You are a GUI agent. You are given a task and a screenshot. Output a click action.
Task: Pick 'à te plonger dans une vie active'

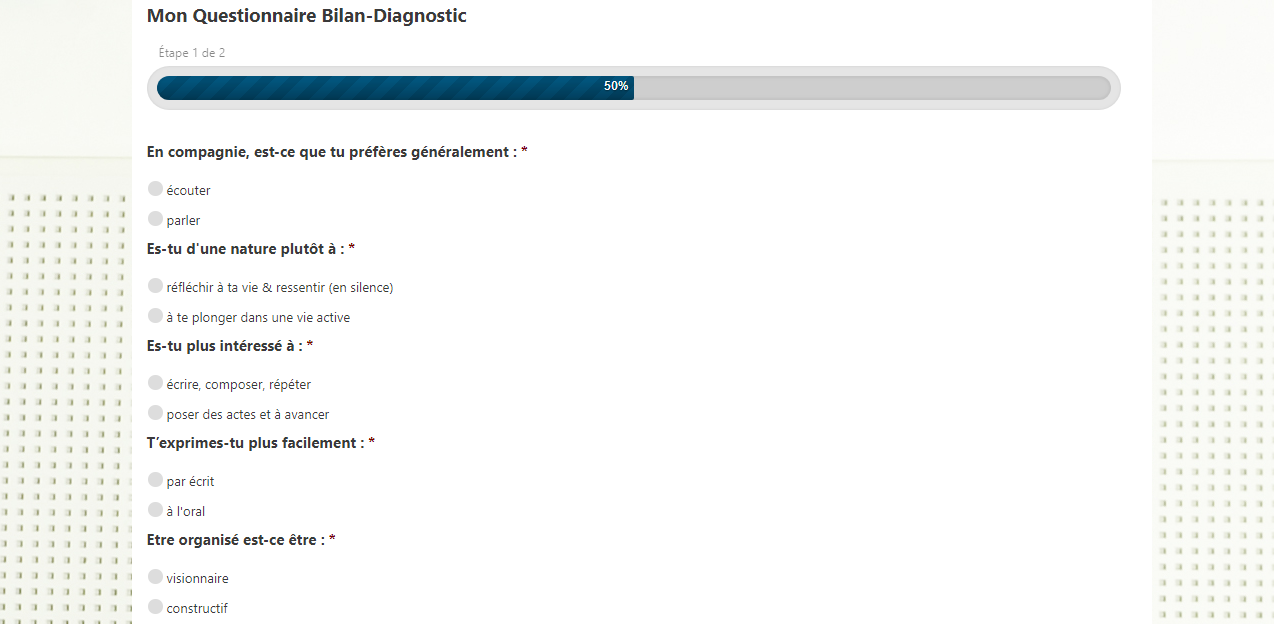[x=155, y=316]
